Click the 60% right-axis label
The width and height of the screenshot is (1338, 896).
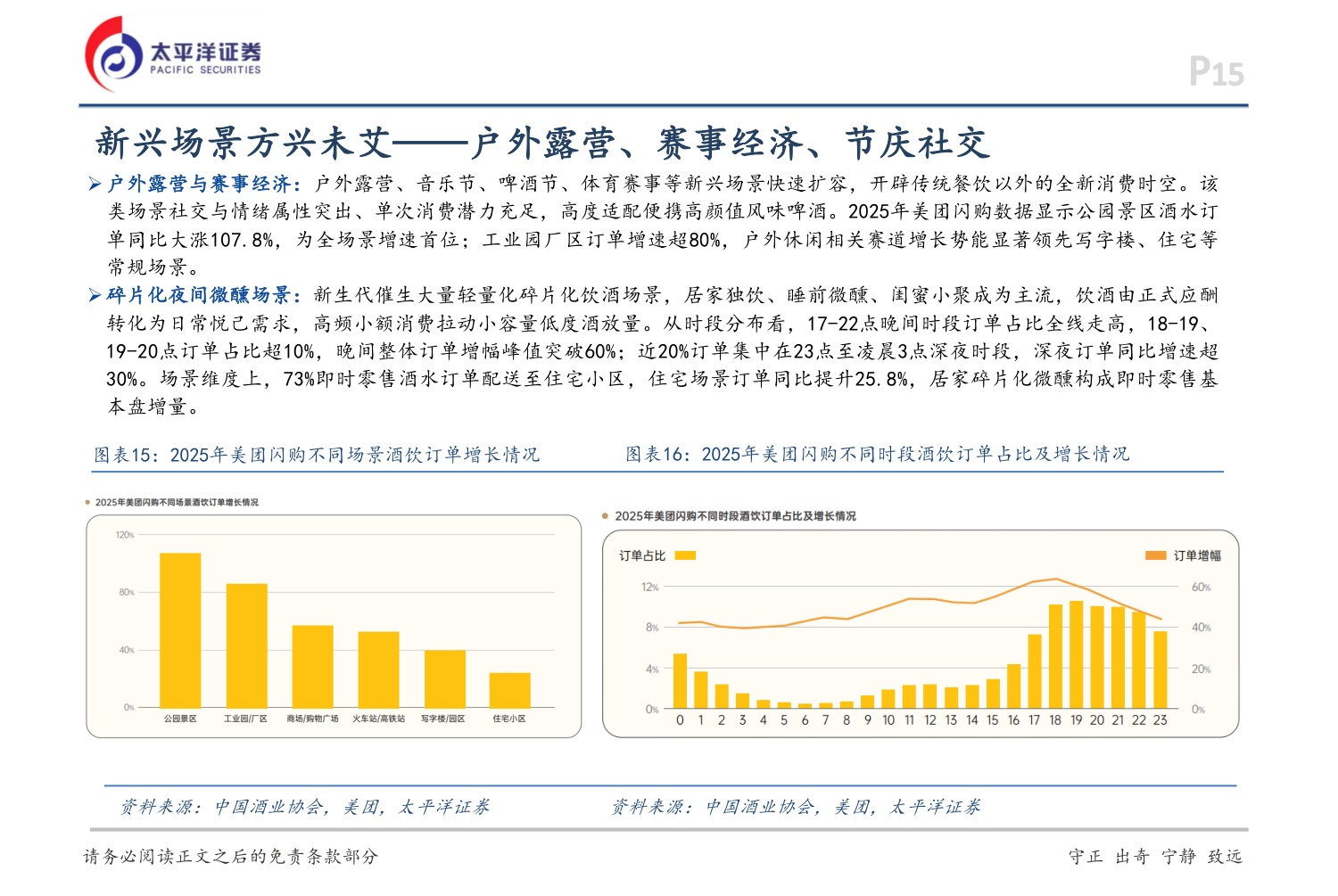point(1202,587)
